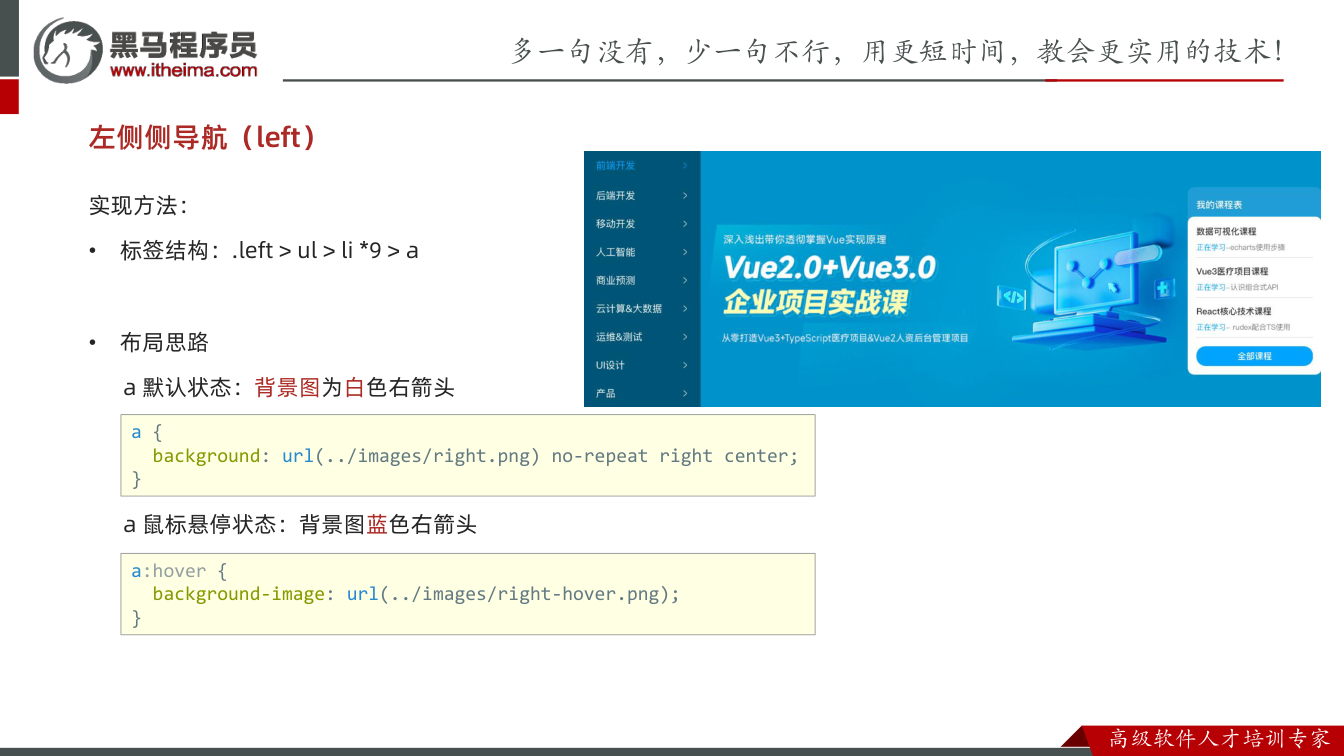Click the a 默认状态 description line
The image size is (1344, 756).
[x=289, y=387]
